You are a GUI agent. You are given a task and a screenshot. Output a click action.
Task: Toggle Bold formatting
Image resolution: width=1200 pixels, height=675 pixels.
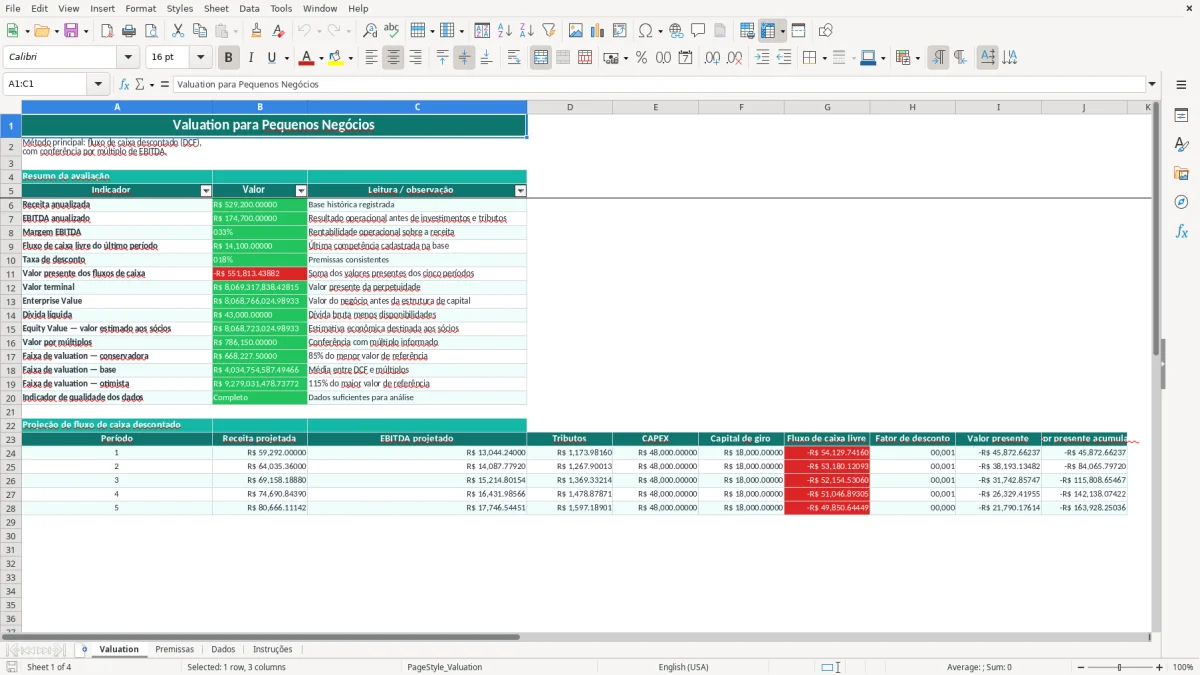click(229, 58)
